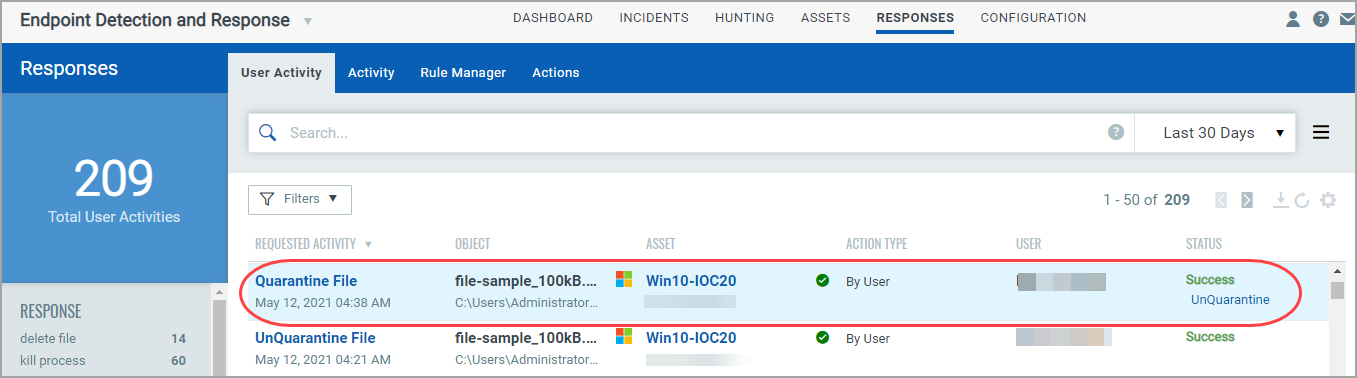Open the Last 30 Days date range dropdown
The image size is (1357, 378).
pyautogui.click(x=1215, y=133)
